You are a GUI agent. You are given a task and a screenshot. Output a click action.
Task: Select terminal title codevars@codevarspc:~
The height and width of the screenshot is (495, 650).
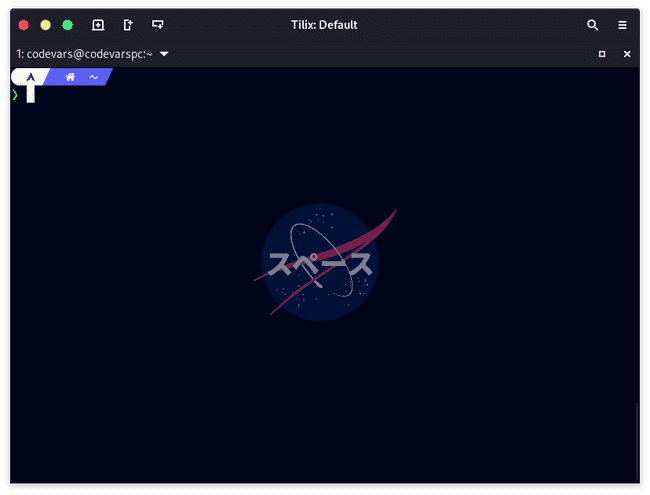(x=84, y=54)
